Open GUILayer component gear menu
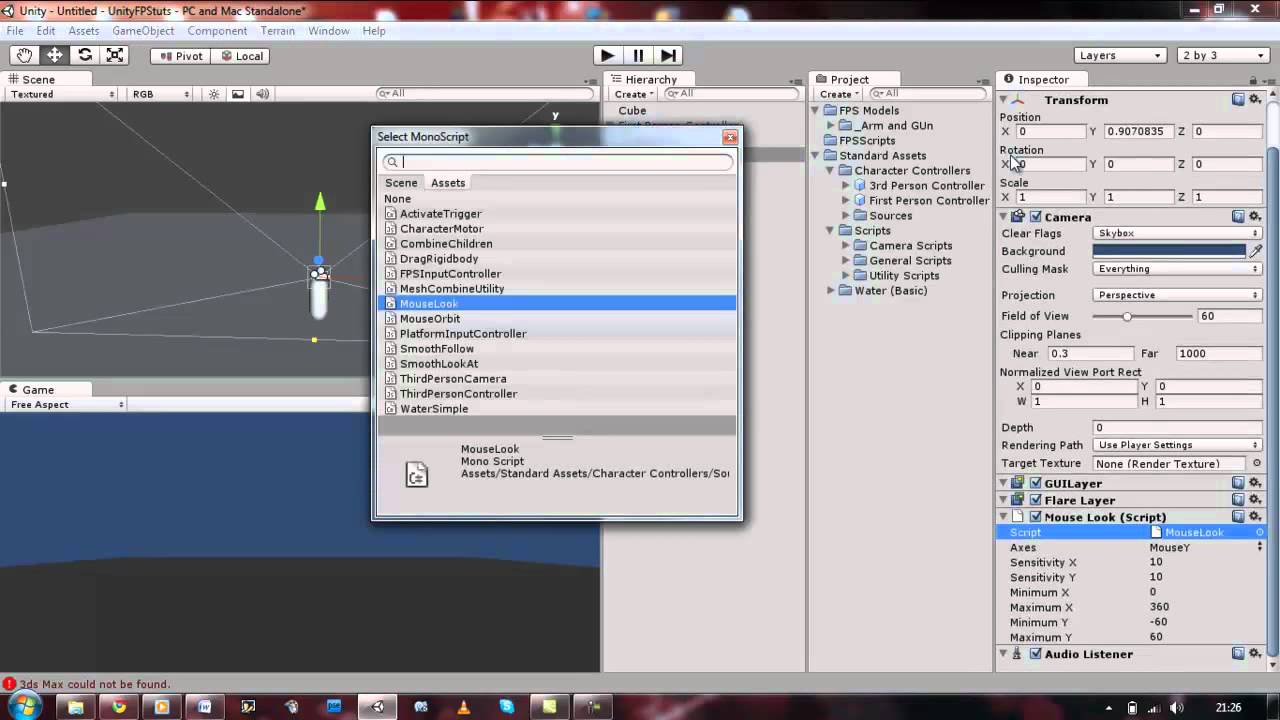The image size is (1280, 720). [1255, 483]
